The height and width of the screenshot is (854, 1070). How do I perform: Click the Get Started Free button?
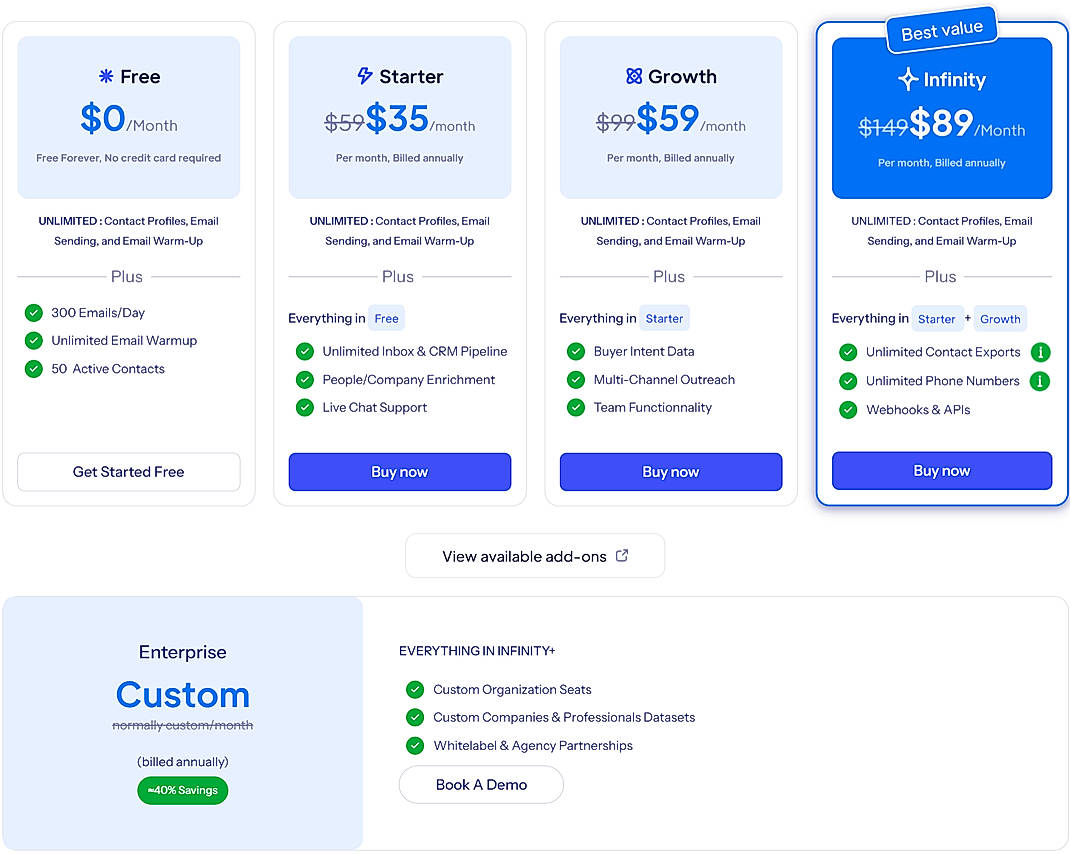point(128,472)
